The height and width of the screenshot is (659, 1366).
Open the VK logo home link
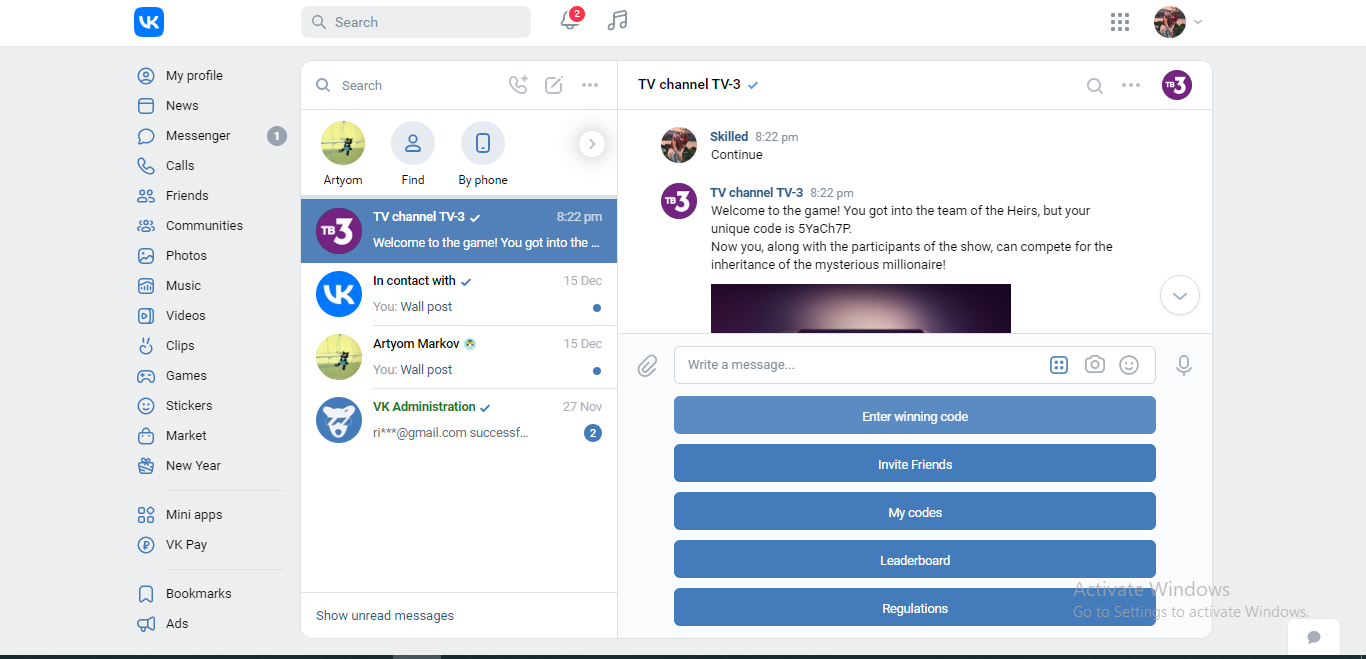pyautogui.click(x=149, y=22)
